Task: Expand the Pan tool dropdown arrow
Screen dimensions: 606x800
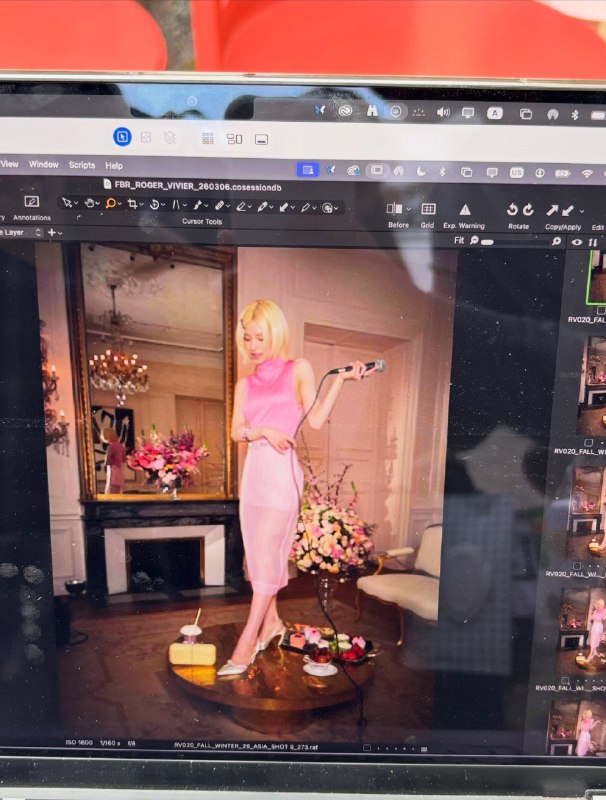Action: [97, 204]
